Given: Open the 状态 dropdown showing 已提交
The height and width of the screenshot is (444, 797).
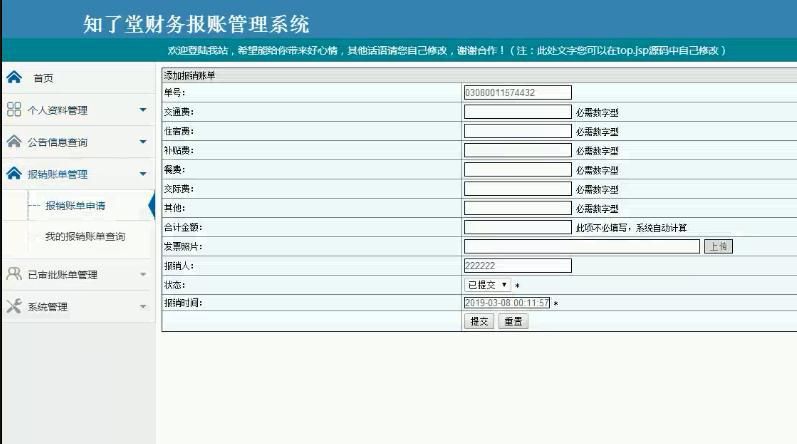Looking at the screenshot, I should [x=487, y=284].
